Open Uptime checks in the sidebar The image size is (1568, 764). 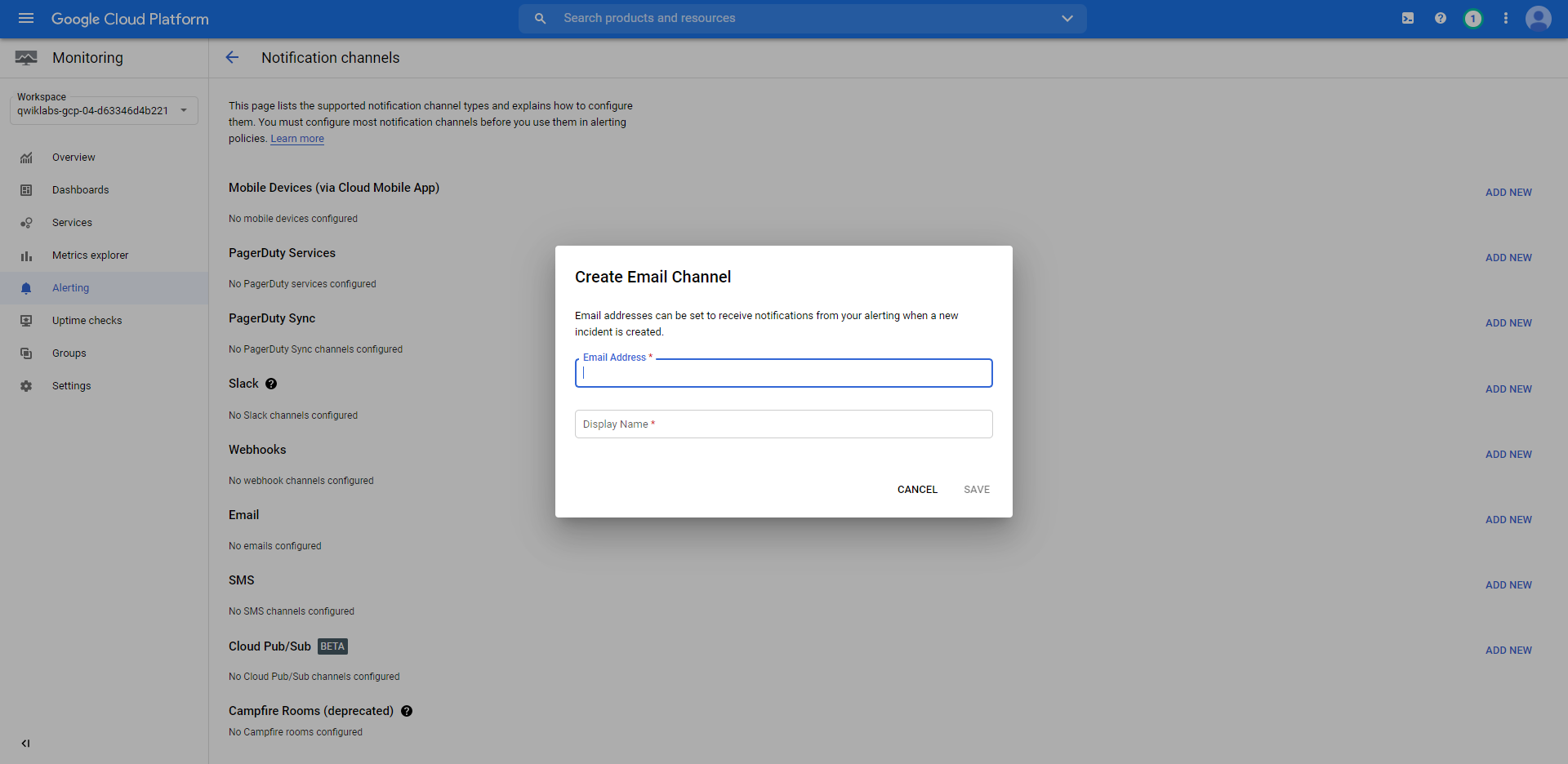104,321
